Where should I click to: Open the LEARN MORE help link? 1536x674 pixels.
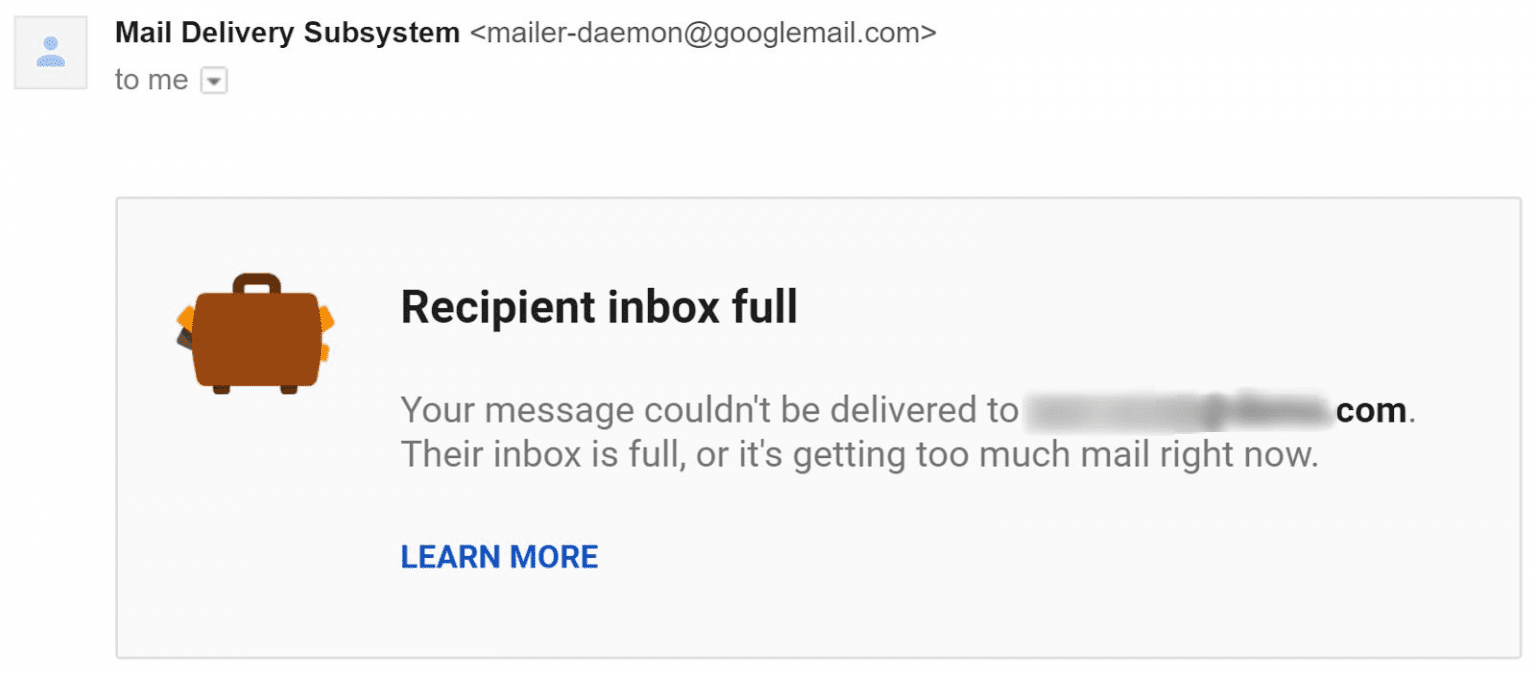(x=499, y=556)
